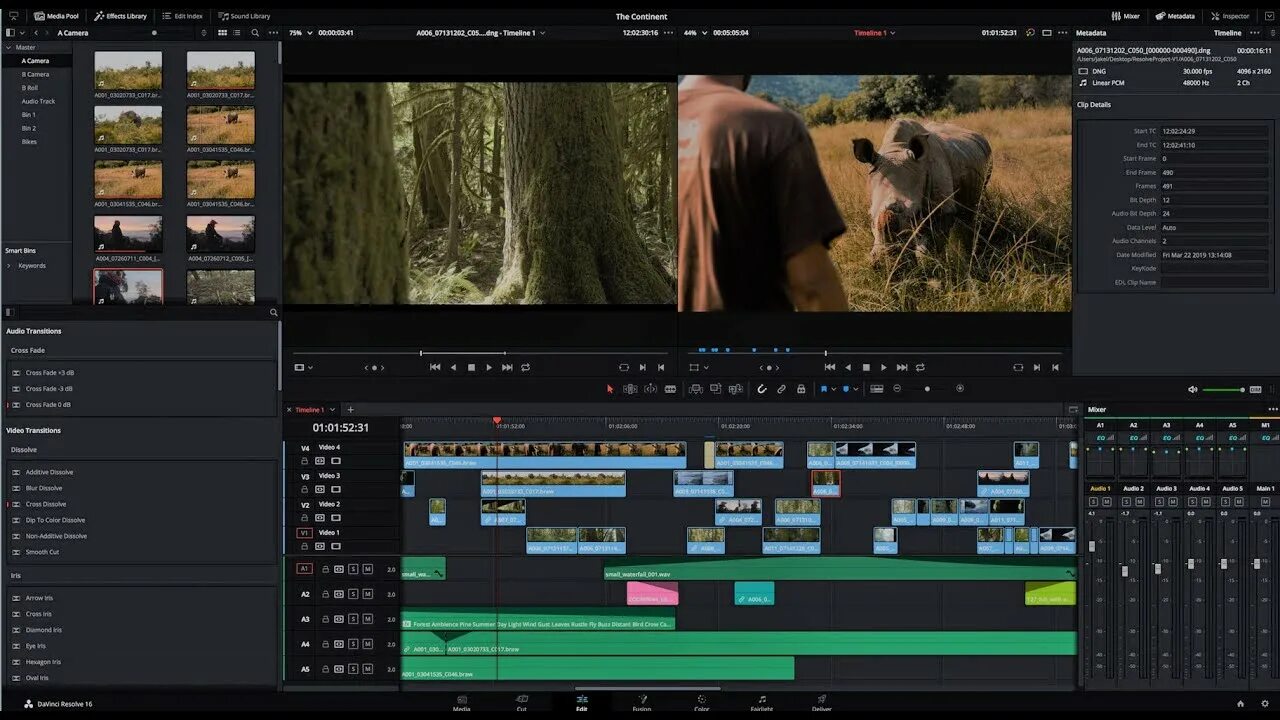Open the Edit Index panel
This screenshot has height=720, width=1280.
click(x=182, y=16)
